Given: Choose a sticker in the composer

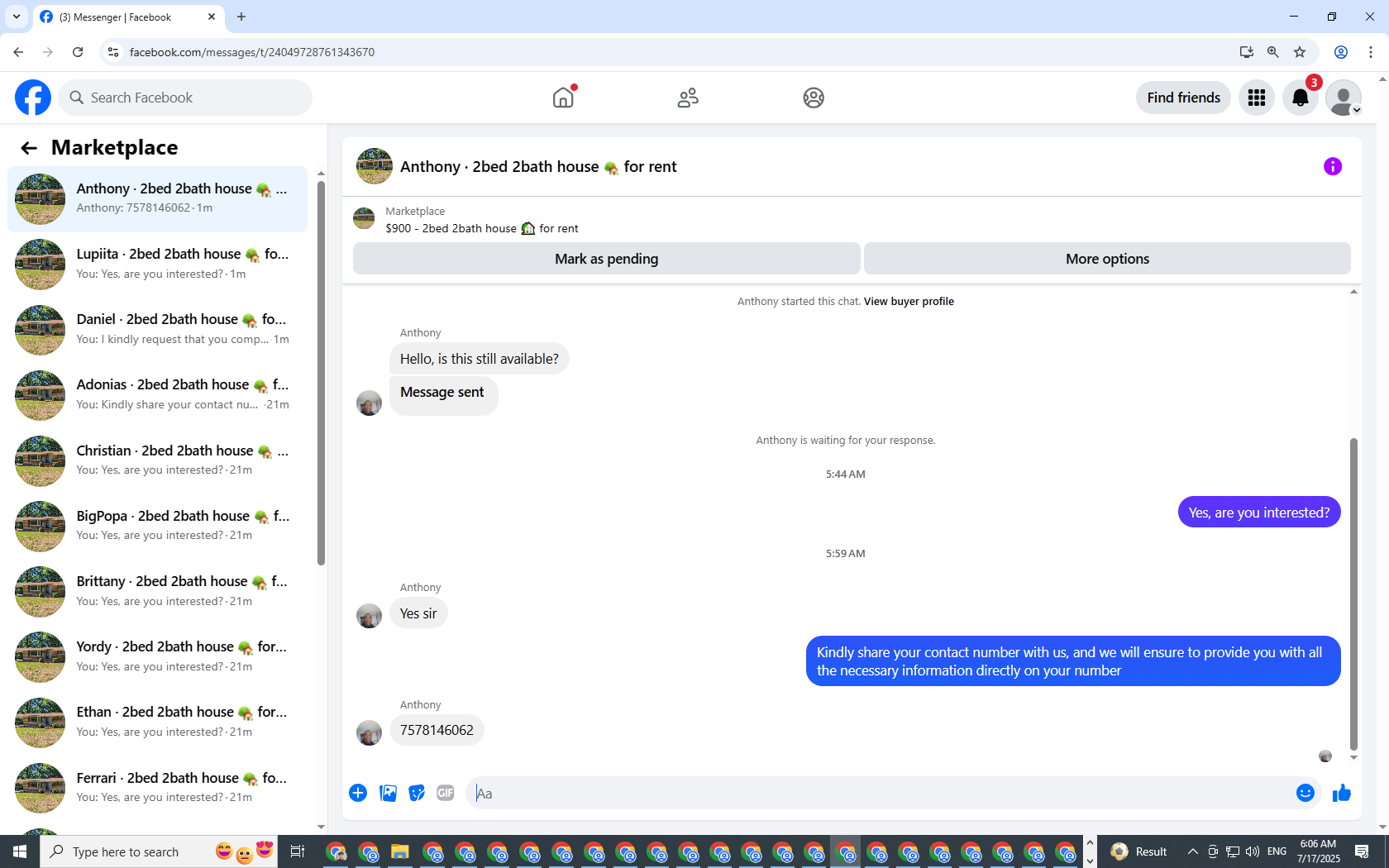Looking at the screenshot, I should pyautogui.click(x=417, y=794).
